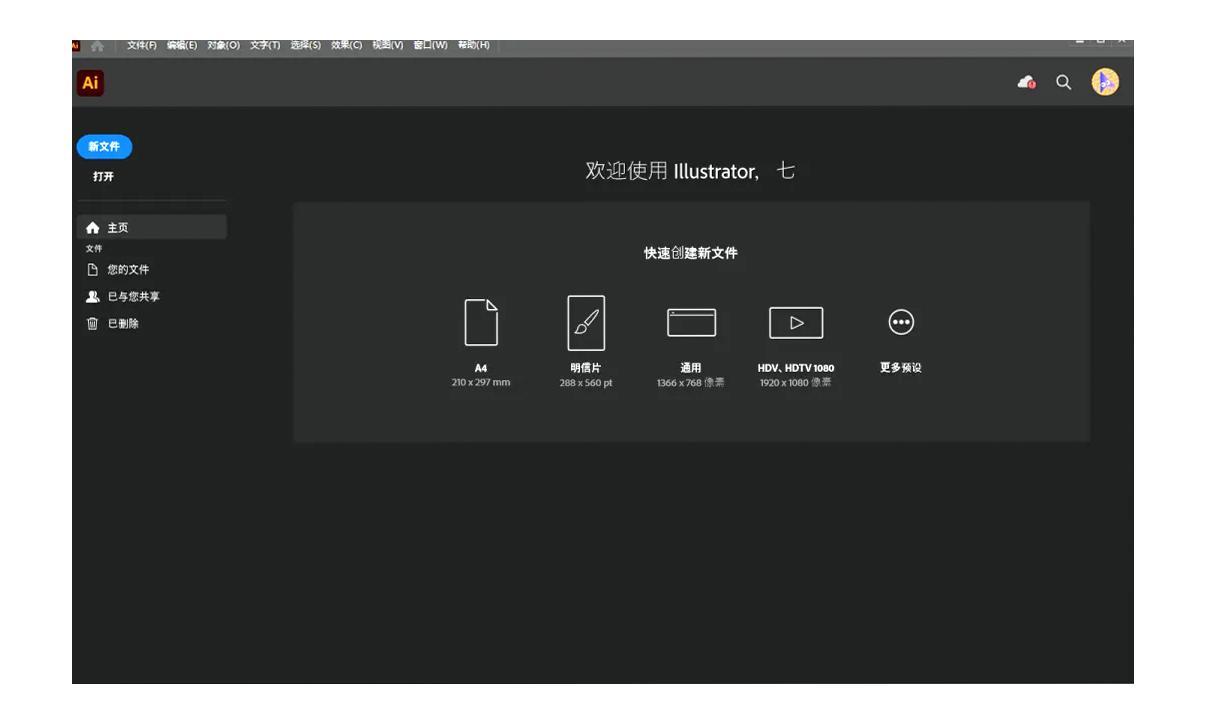Click the trash icon beside 已删除
Screen dimensions: 1206x724
(x=92, y=323)
